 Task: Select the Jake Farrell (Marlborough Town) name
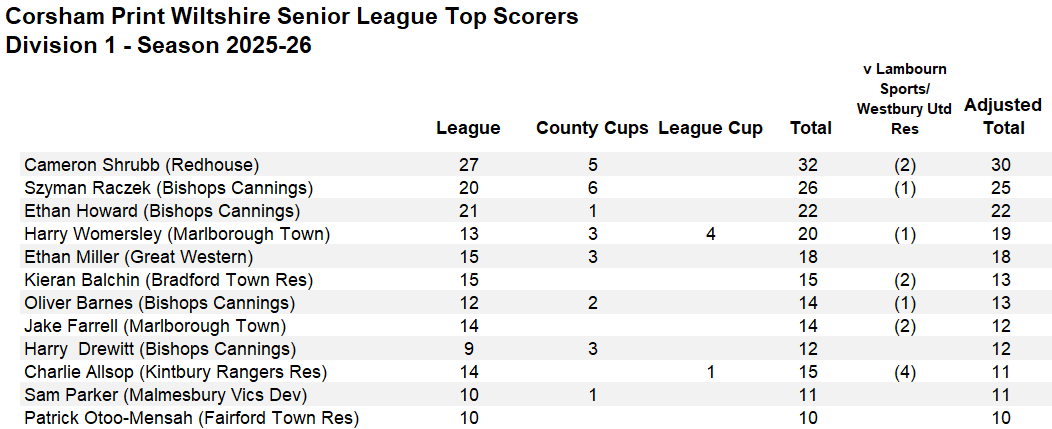click(156, 326)
